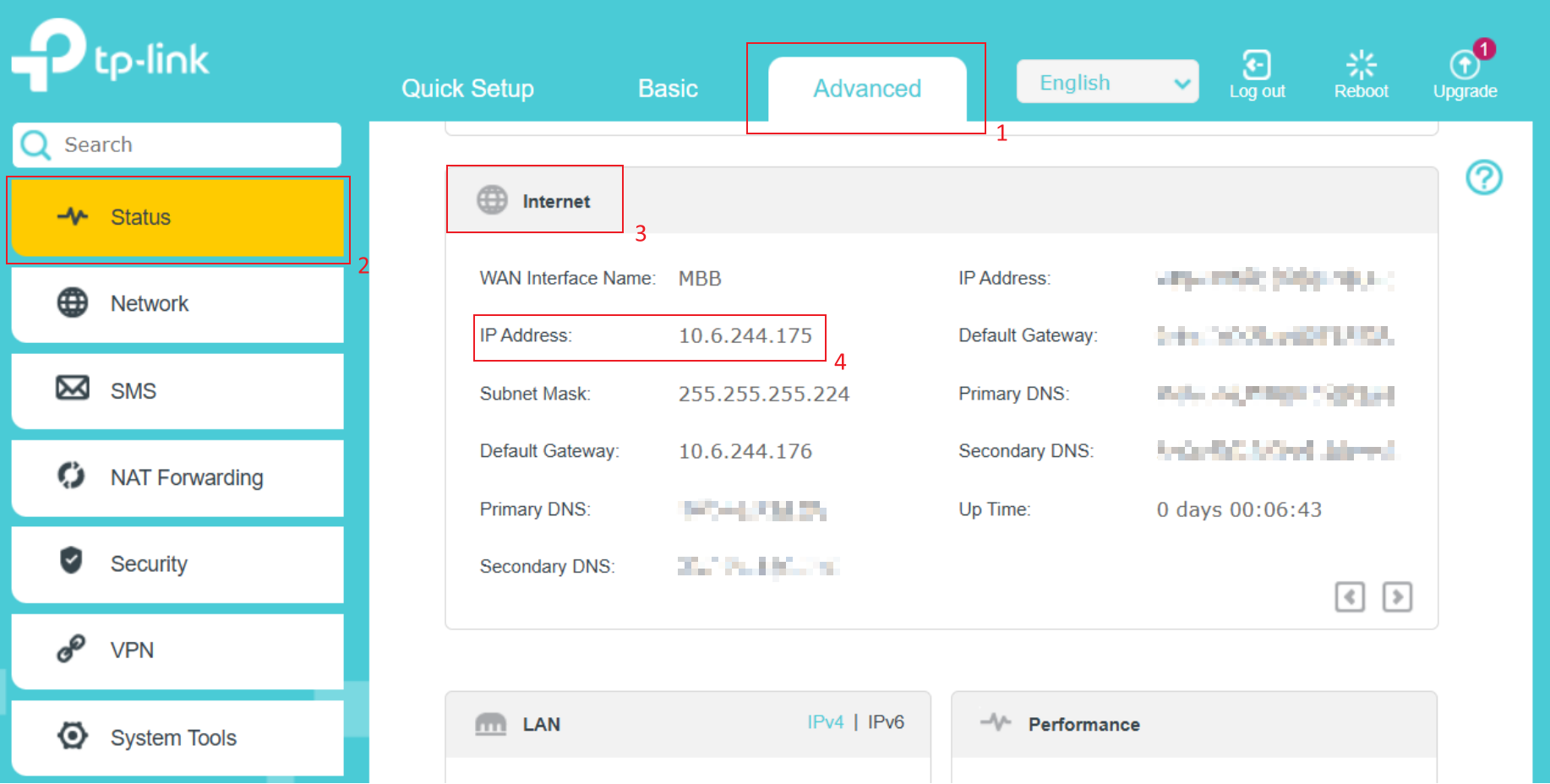Screen dimensions: 1550x784
Task: Open help via the question mark icon
Action: click(x=1483, y=177)
